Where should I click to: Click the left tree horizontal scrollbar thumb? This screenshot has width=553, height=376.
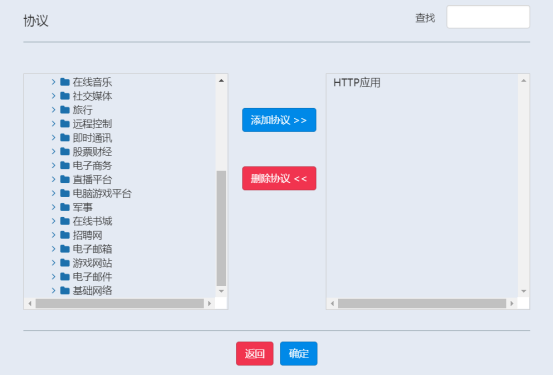point(120,303)
